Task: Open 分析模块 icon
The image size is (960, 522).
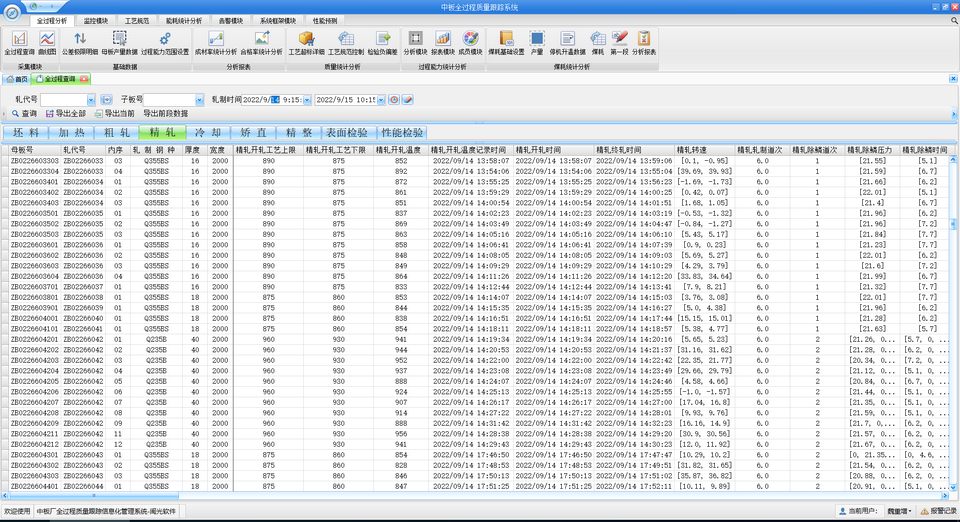Action: (x=415, y=43)
